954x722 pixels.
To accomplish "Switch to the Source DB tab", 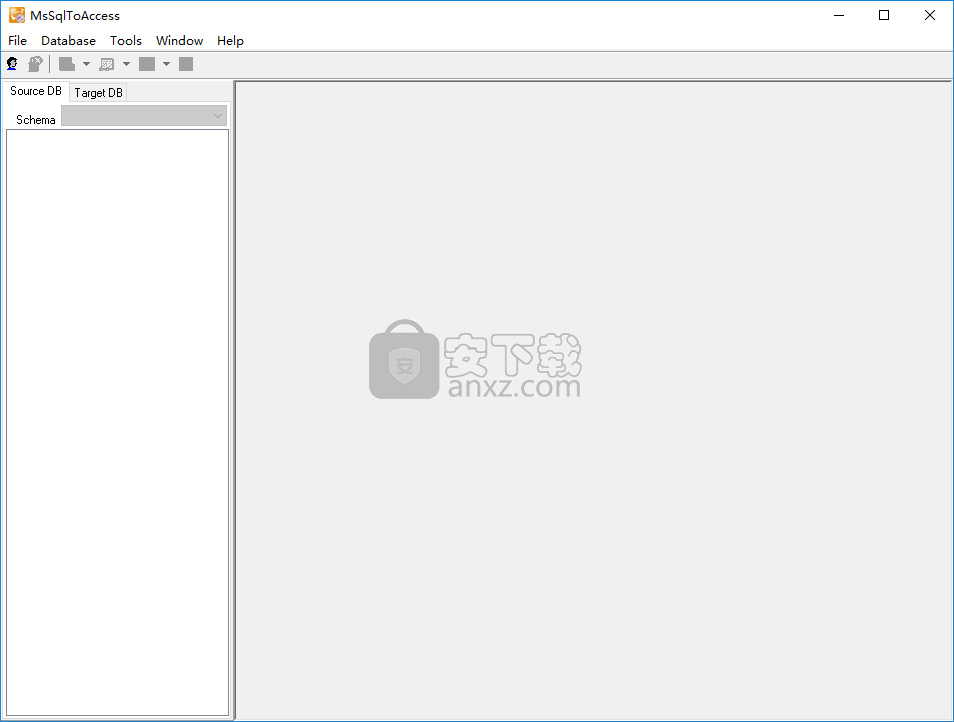I will 36,91.
